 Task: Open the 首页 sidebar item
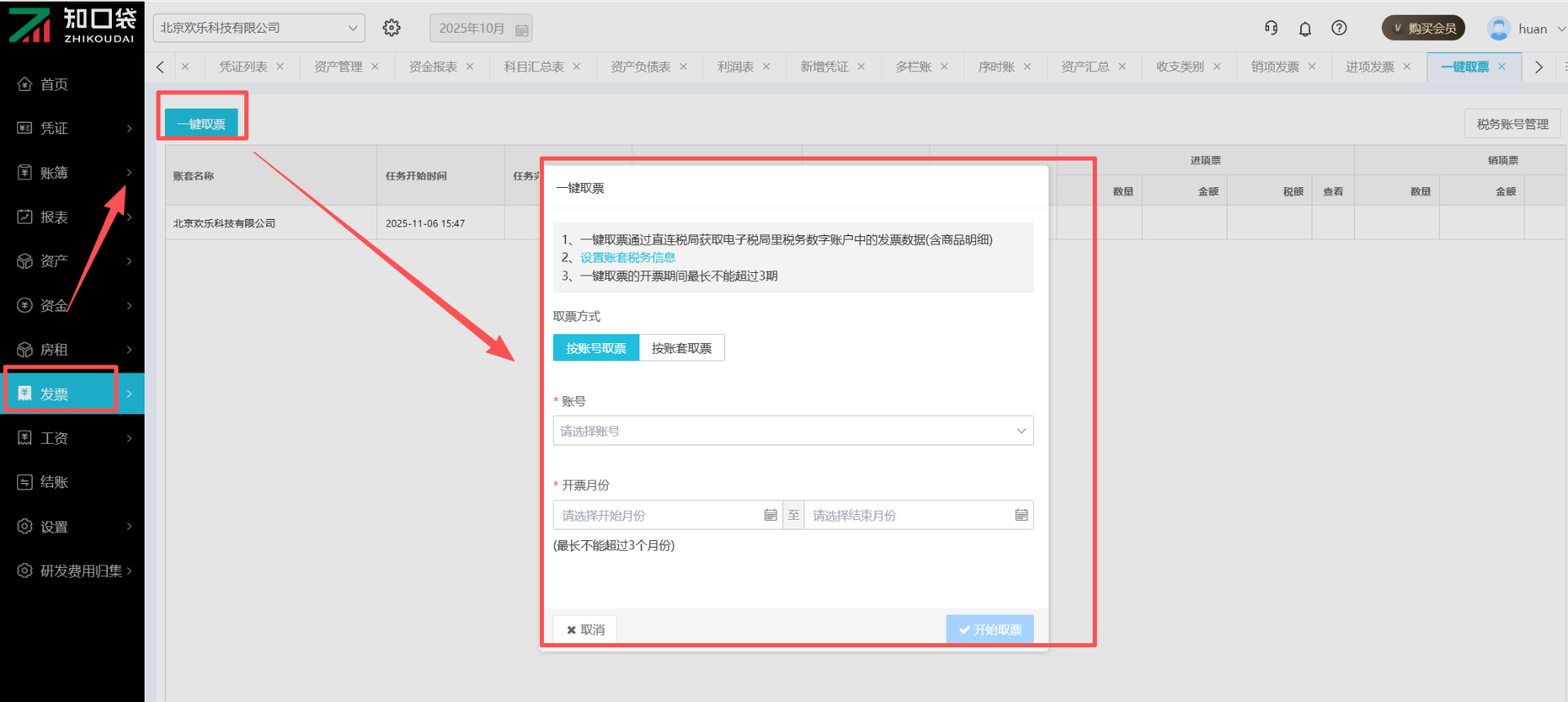[x=54, y=84]
